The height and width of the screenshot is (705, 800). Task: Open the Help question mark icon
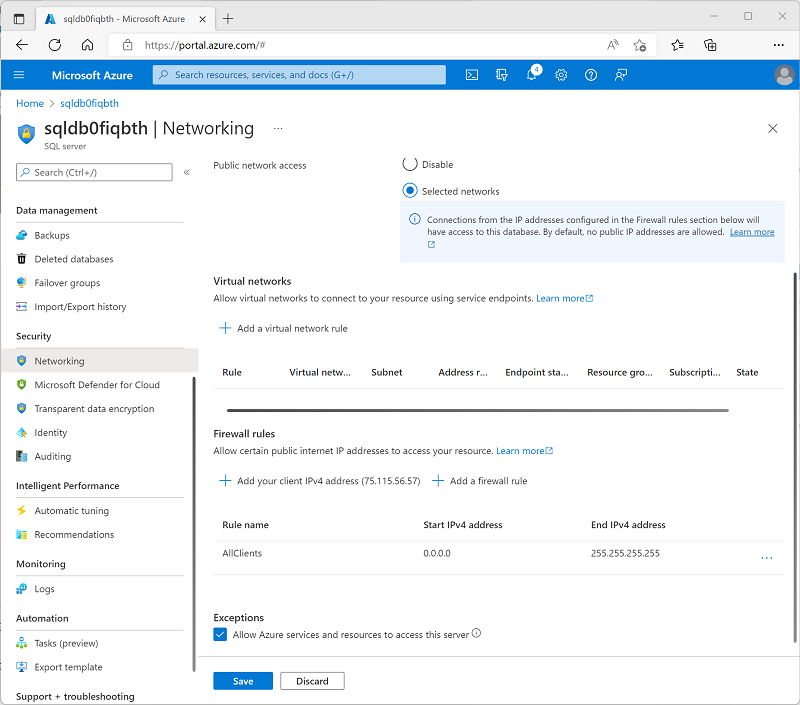pyautogui.click(x=591, y=75)
